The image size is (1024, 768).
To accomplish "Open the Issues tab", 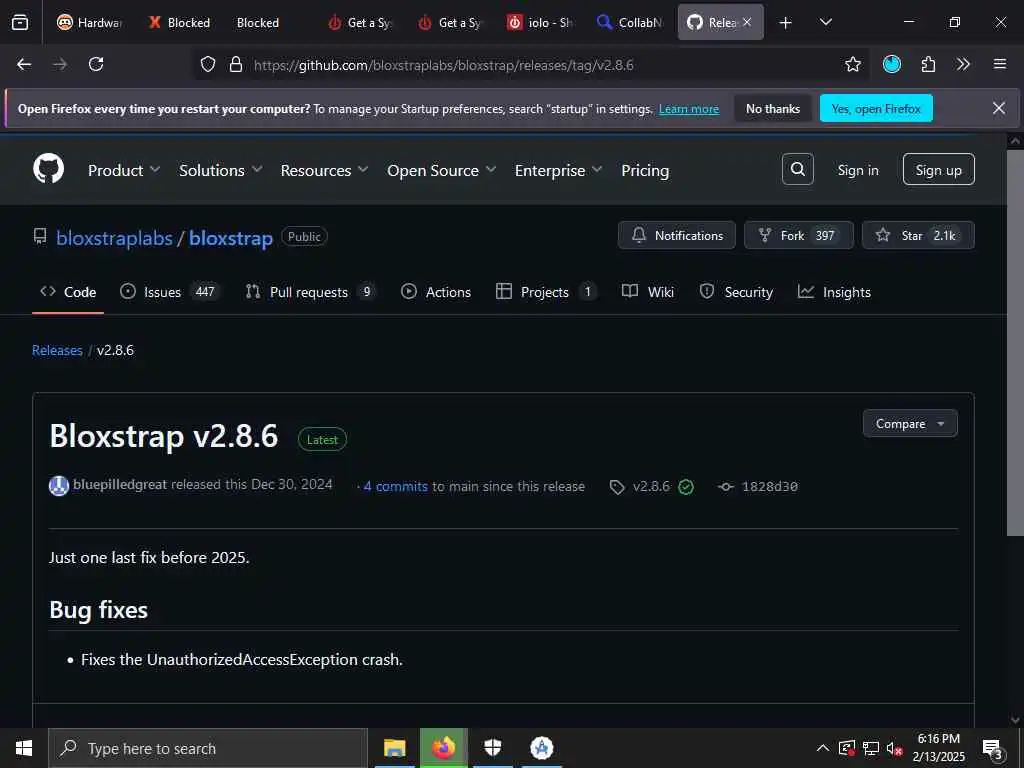I will click(170, 292).
